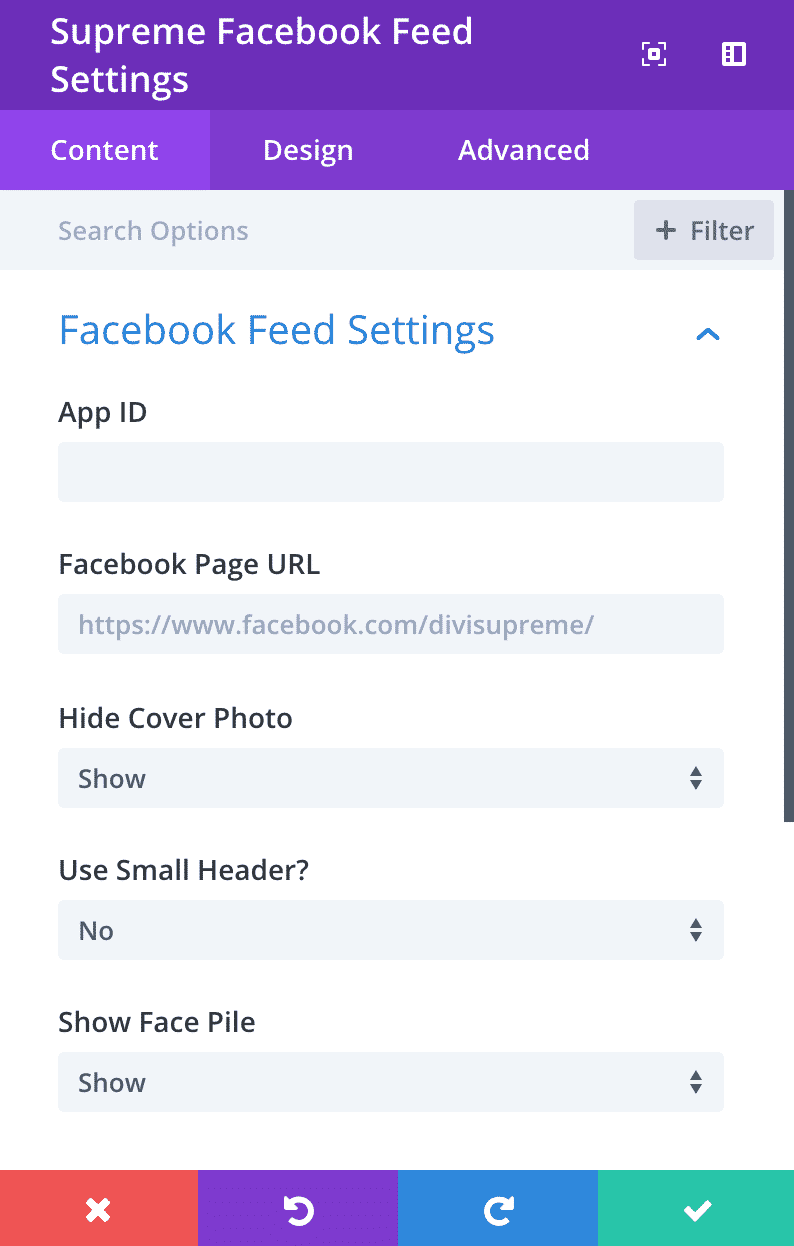Click the snap modal to sidebar icon

click(734, 54)
